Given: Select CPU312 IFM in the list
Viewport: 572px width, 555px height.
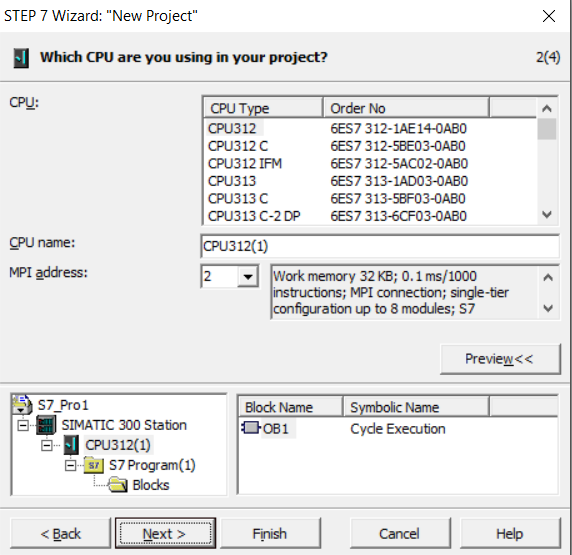Looking at the screenshot, I should [x=245, y=163].
